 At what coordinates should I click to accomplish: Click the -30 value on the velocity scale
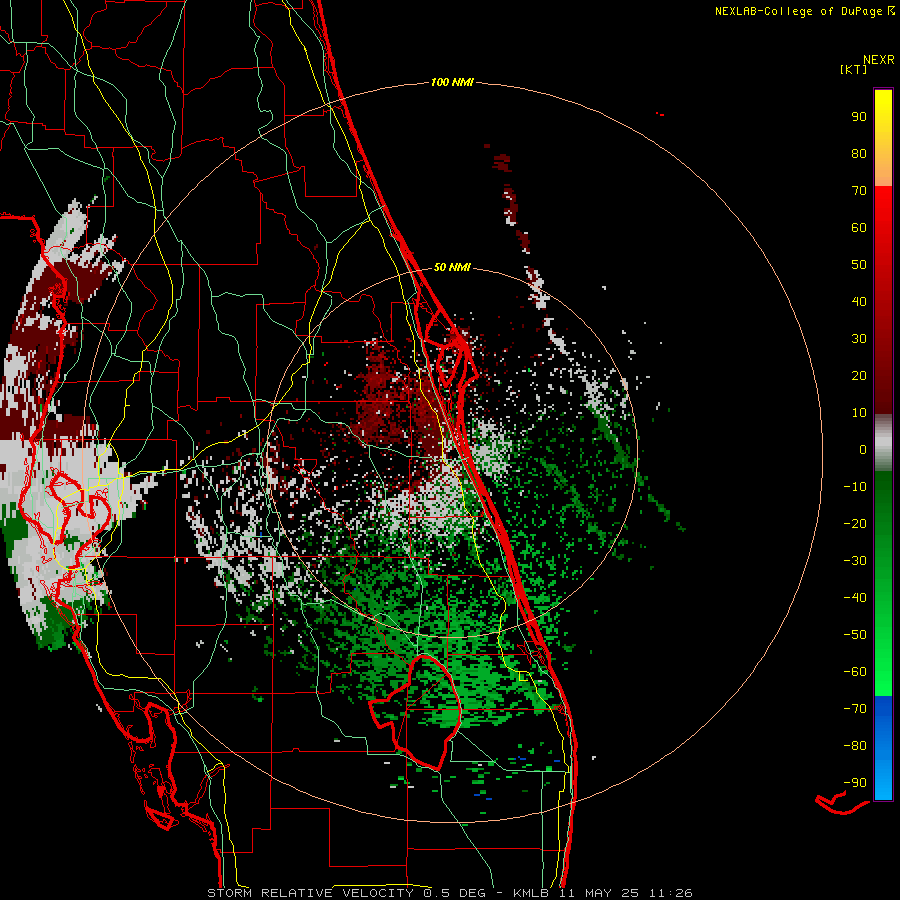pos(855,561)
